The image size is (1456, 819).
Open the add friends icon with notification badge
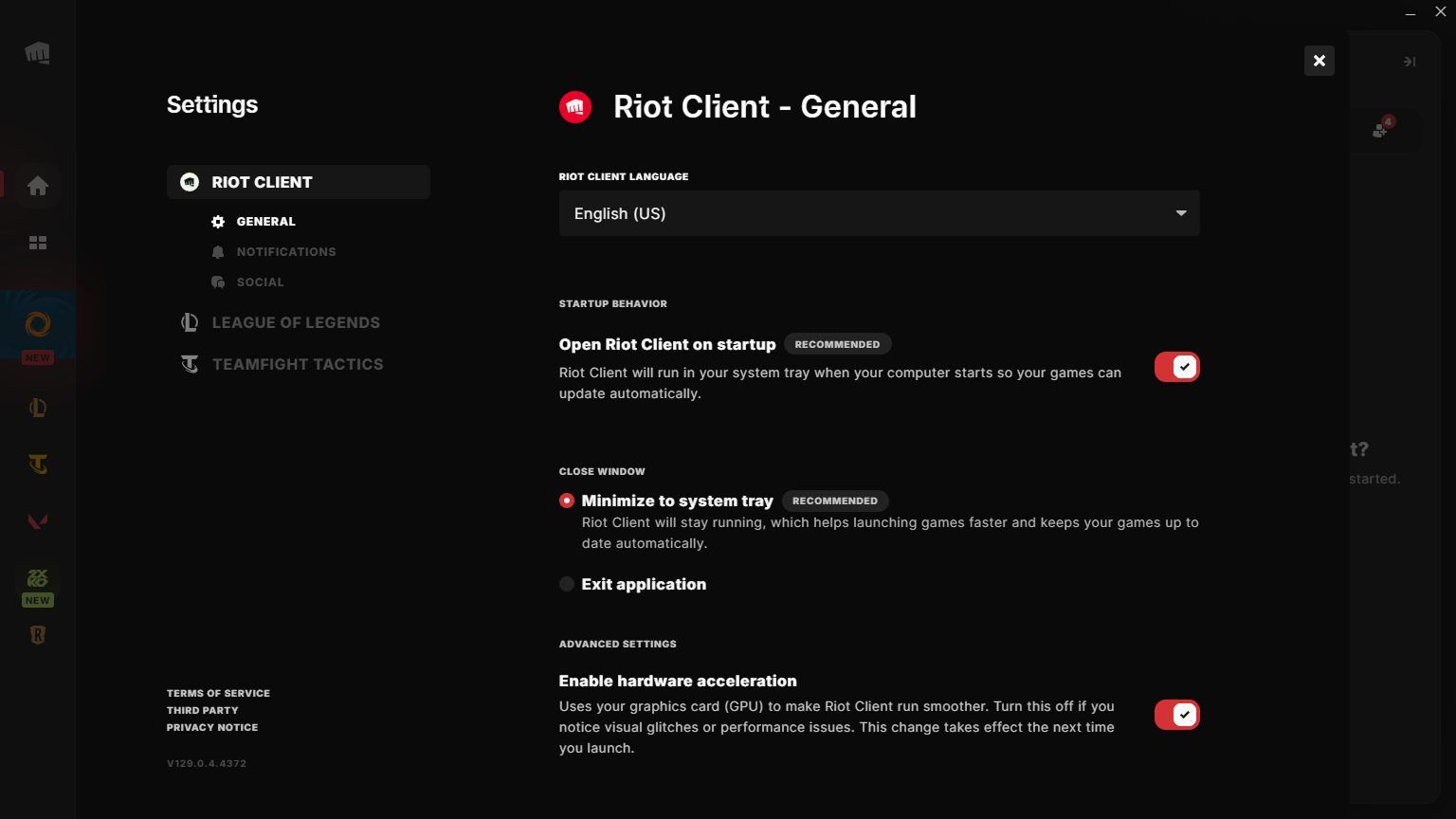(1380, 130)
